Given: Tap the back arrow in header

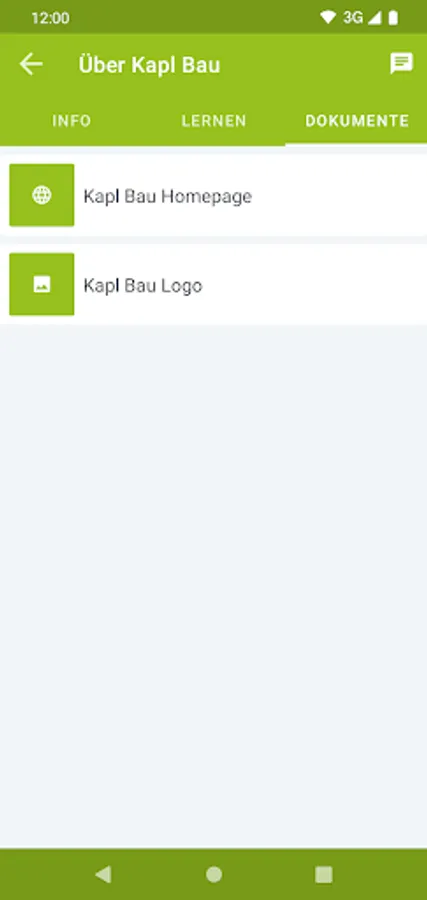Looking at the screenshot, I should (x=31, y=64).
